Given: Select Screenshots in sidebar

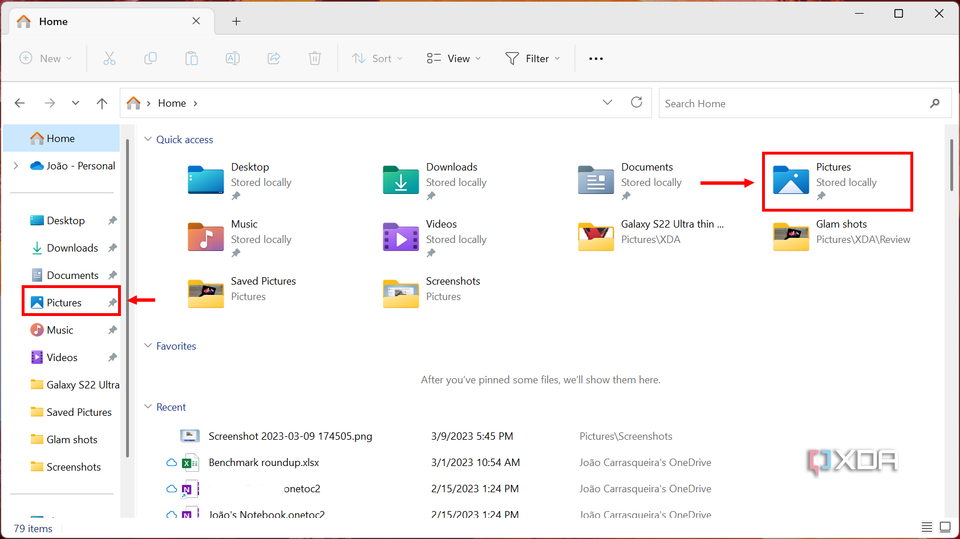Looking at the screenshot, I should [66, 467].
